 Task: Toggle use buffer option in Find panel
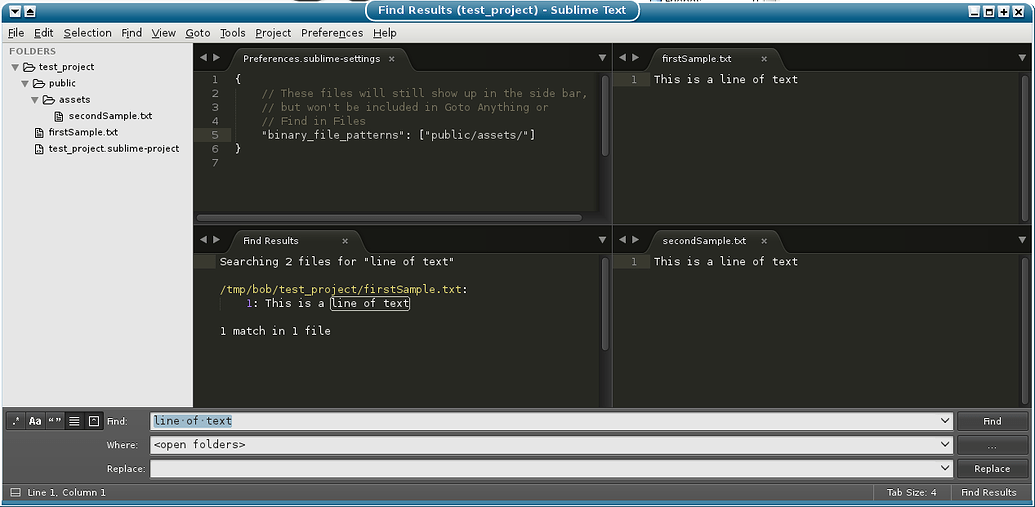94,421
